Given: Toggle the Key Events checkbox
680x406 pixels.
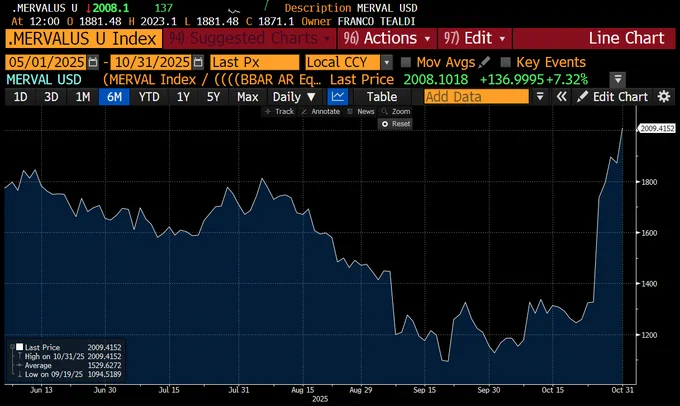Looking at the screenshot, I should pyautogui.click(x=505, y=62).
